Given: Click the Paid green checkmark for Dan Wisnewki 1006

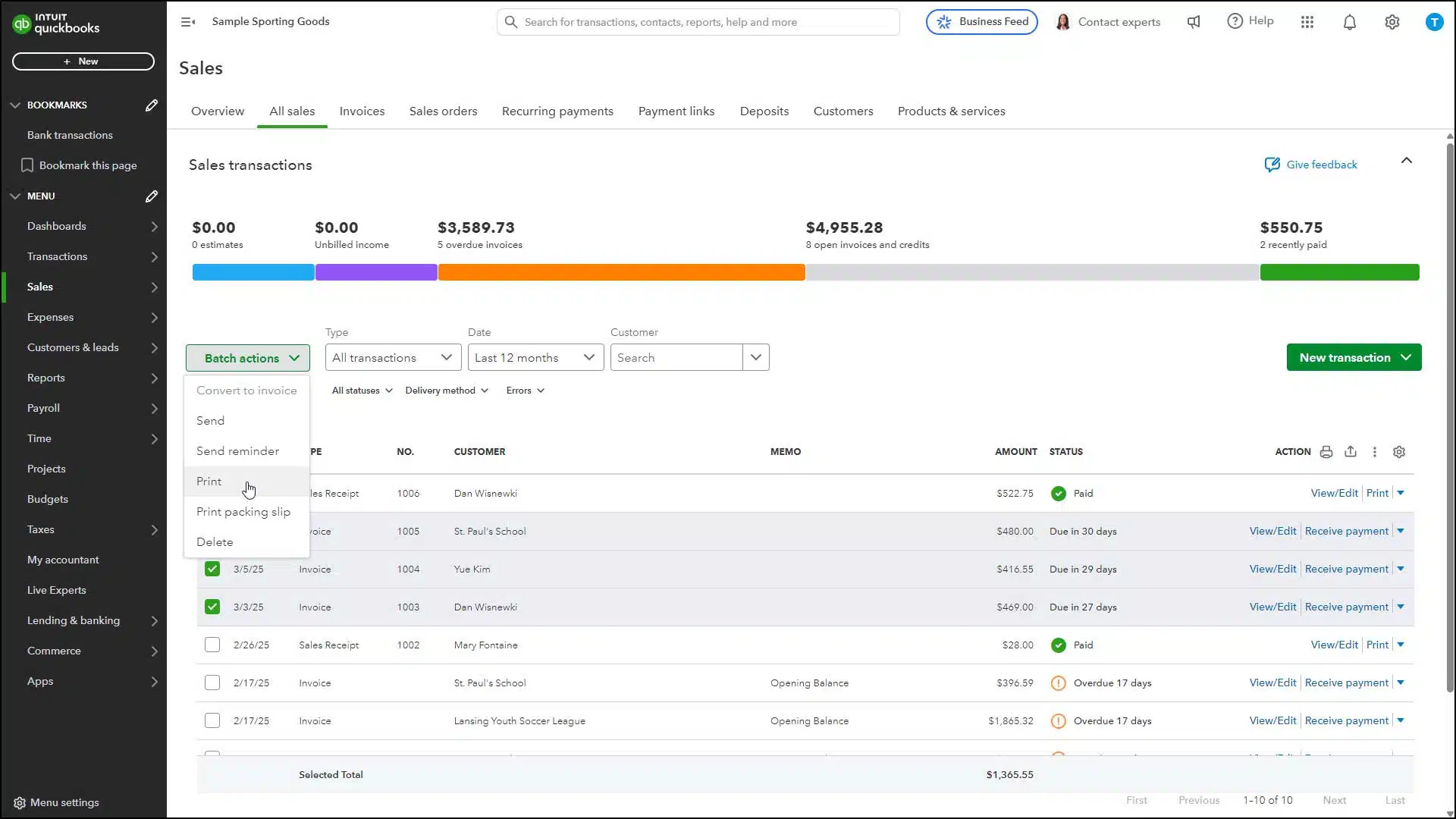Looking at the screenshot, I should click(x=1059, y=494).
